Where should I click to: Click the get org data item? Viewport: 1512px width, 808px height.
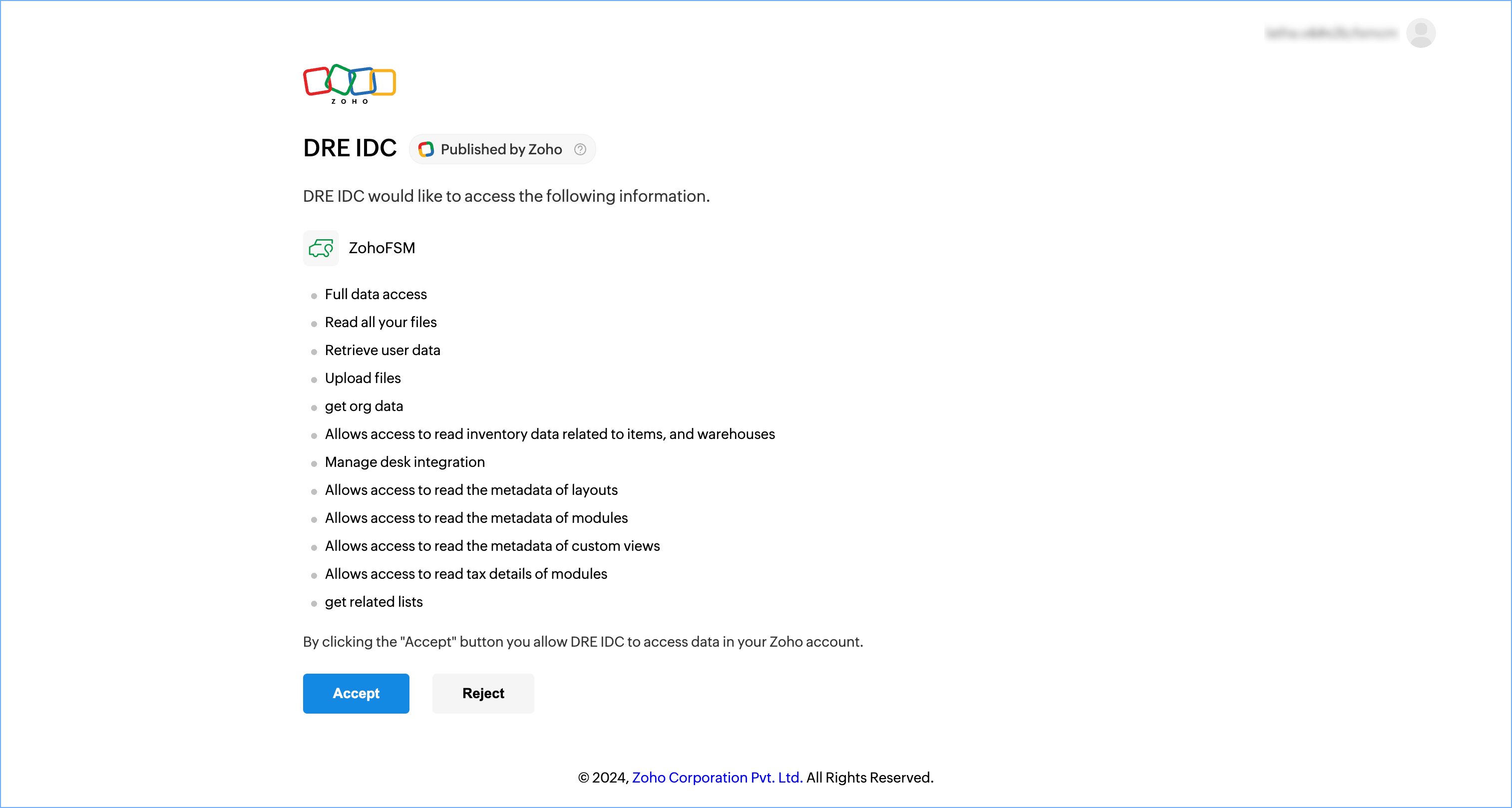[364, 406]
